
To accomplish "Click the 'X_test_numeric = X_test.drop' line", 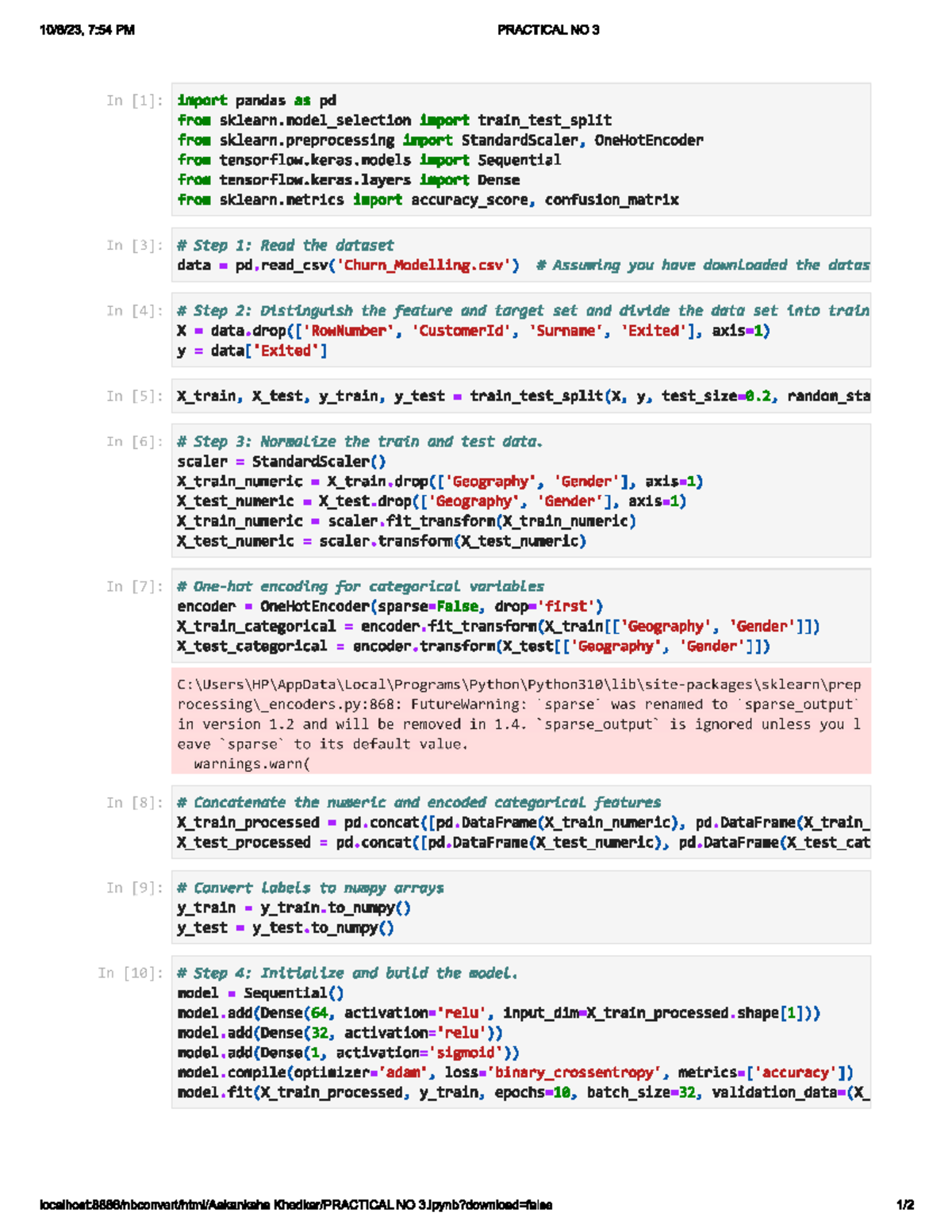I will (x=432, y=501).
